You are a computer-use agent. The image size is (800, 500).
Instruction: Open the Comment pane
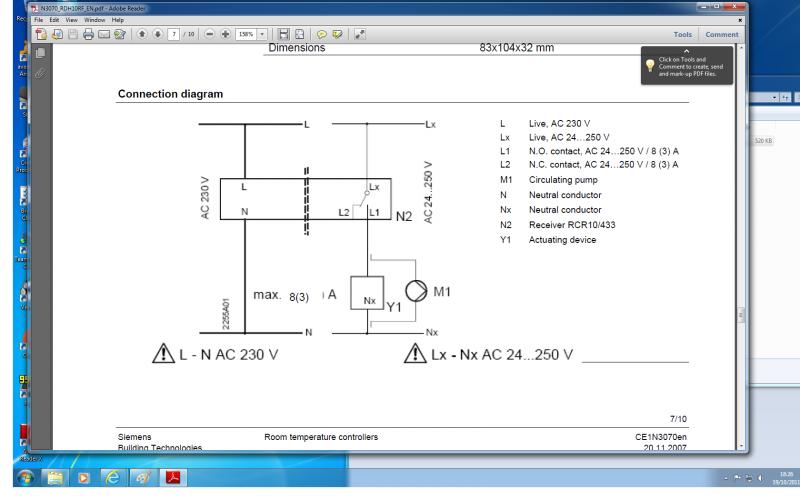click(721, 34)
